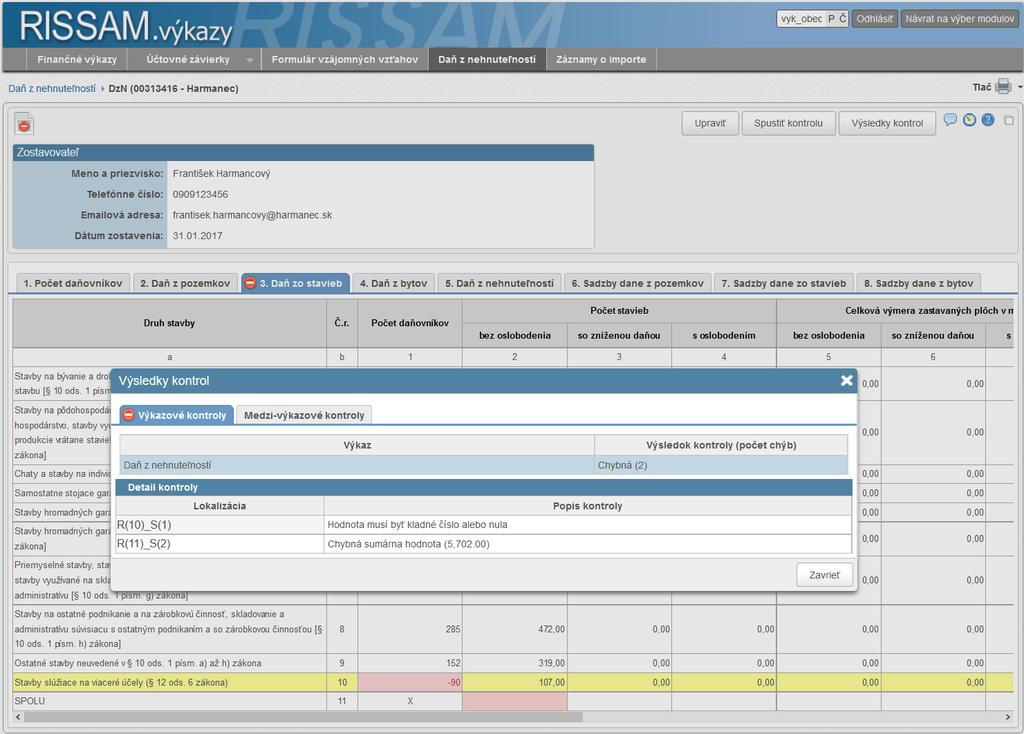Click the Odhlásiť button

point(874,19)
